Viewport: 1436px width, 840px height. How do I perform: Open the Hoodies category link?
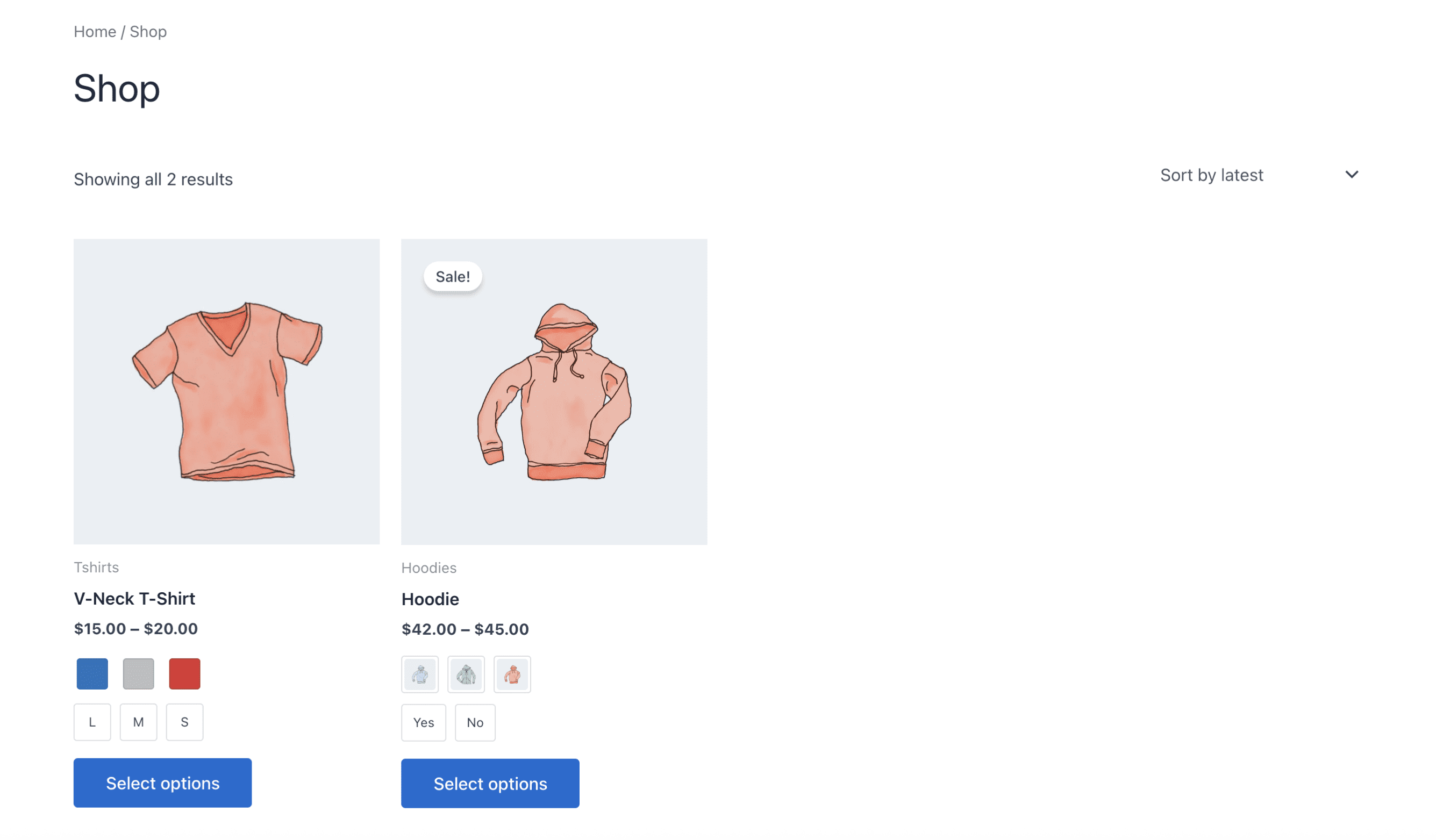[x=429, y=568]
